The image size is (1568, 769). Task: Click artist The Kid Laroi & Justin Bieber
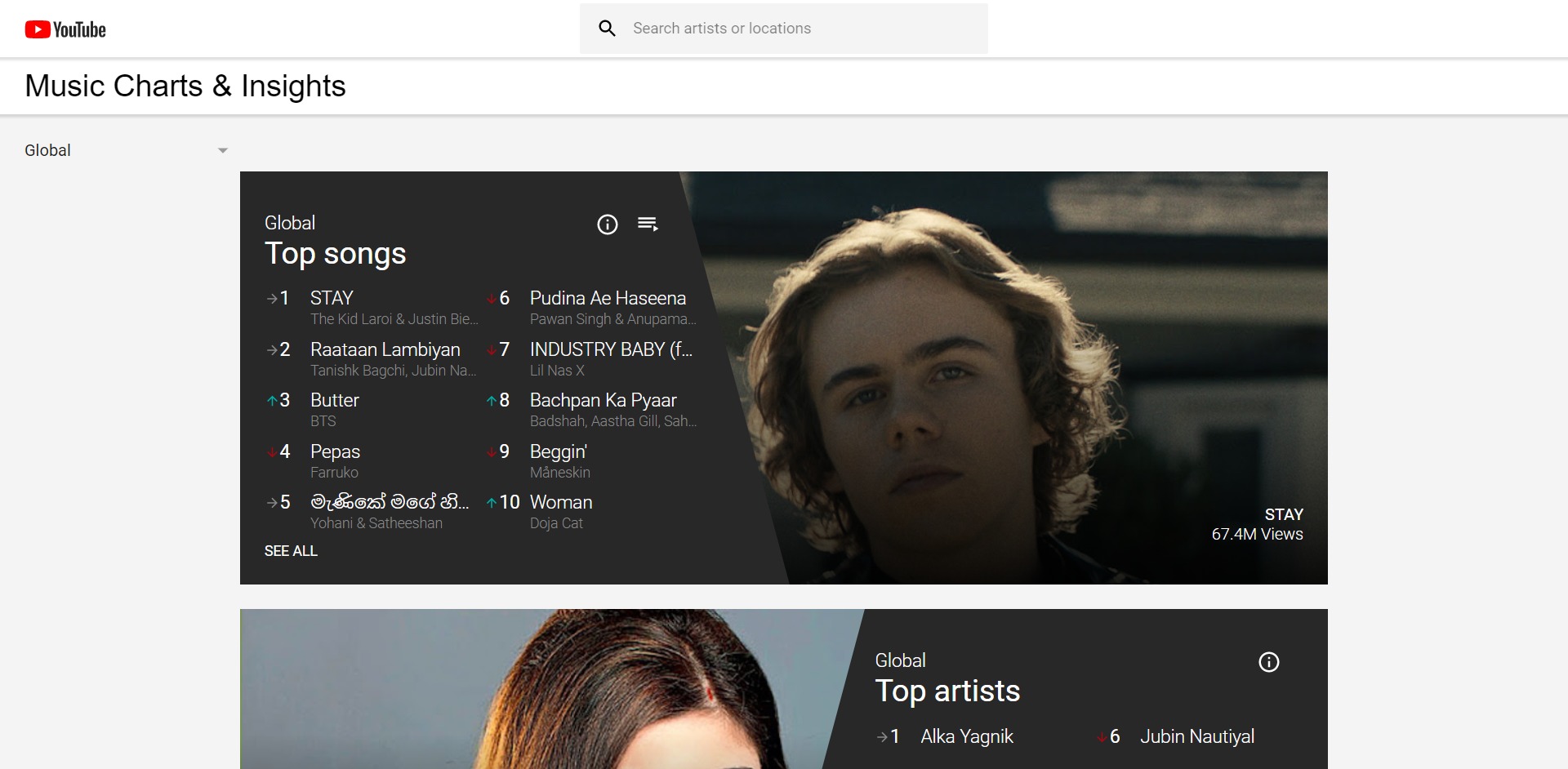click(394, 319)
